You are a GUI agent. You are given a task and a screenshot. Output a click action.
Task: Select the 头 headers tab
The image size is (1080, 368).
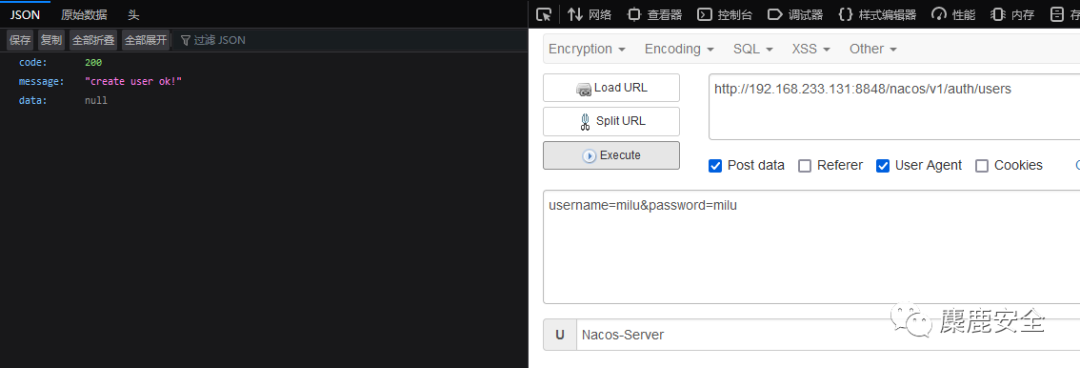tap(133, 14)
